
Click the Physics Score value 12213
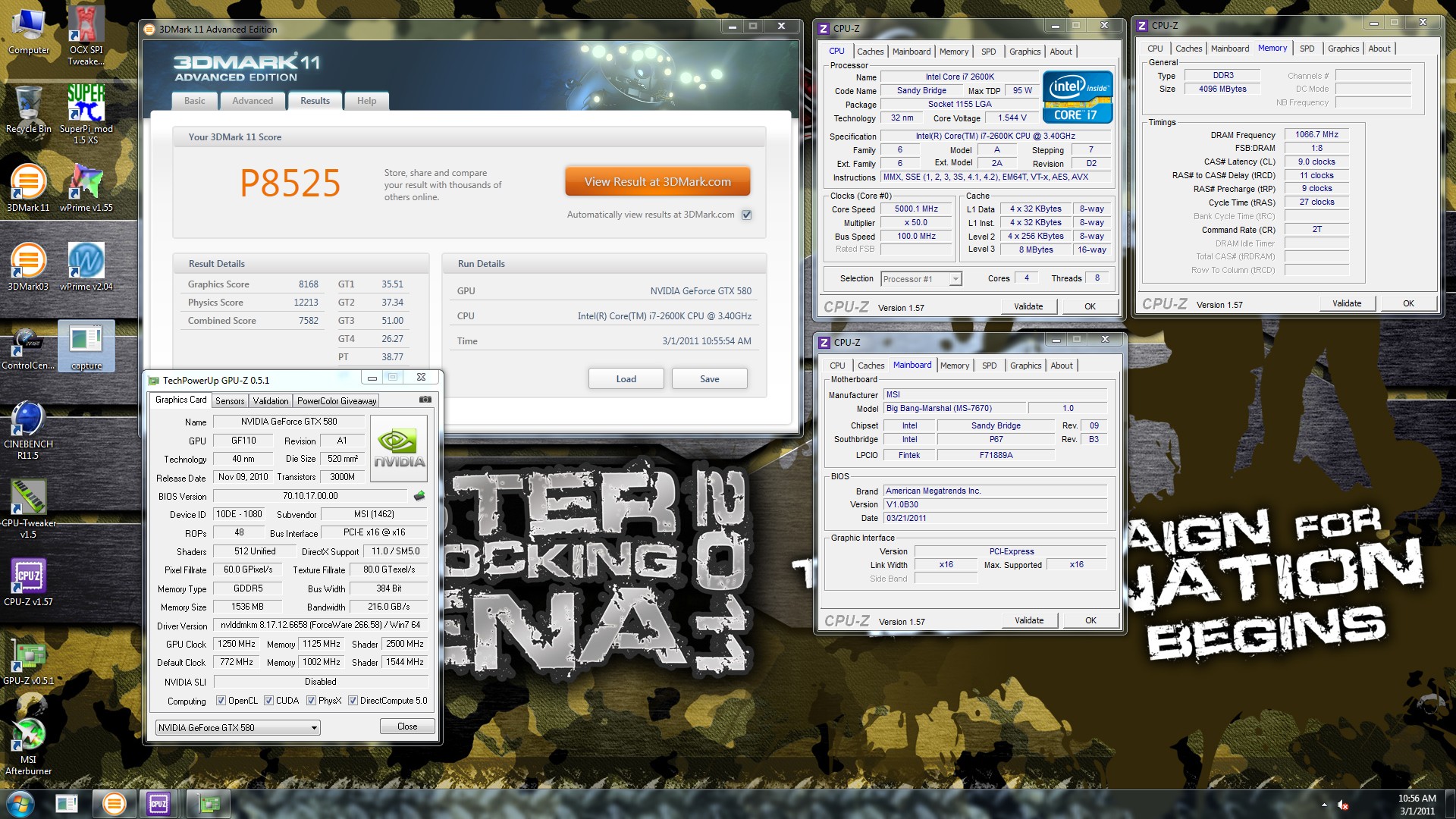(x=306, y=303)
